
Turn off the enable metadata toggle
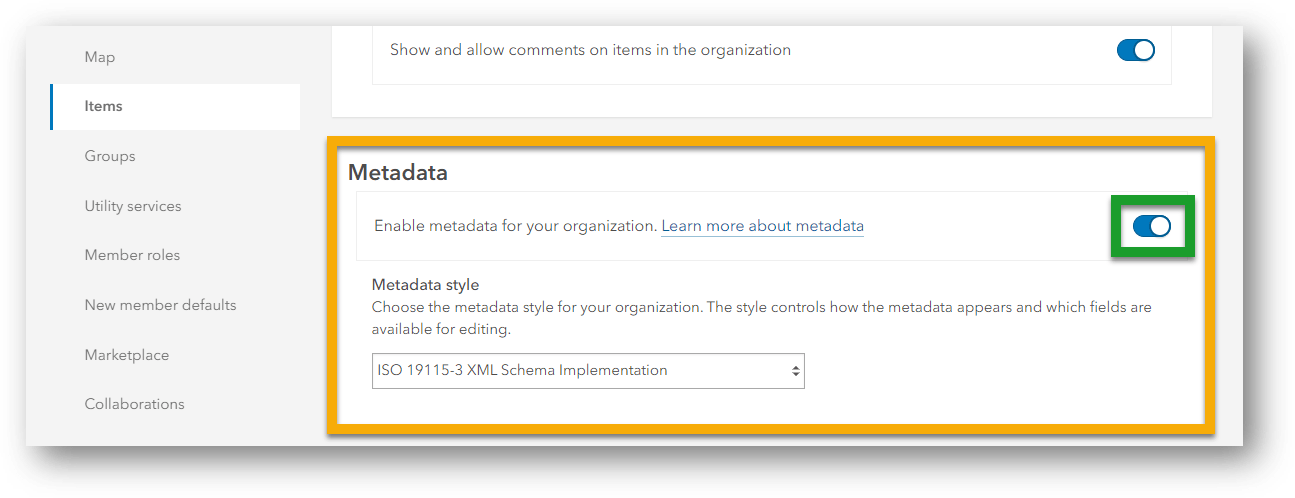[1151, 227]
